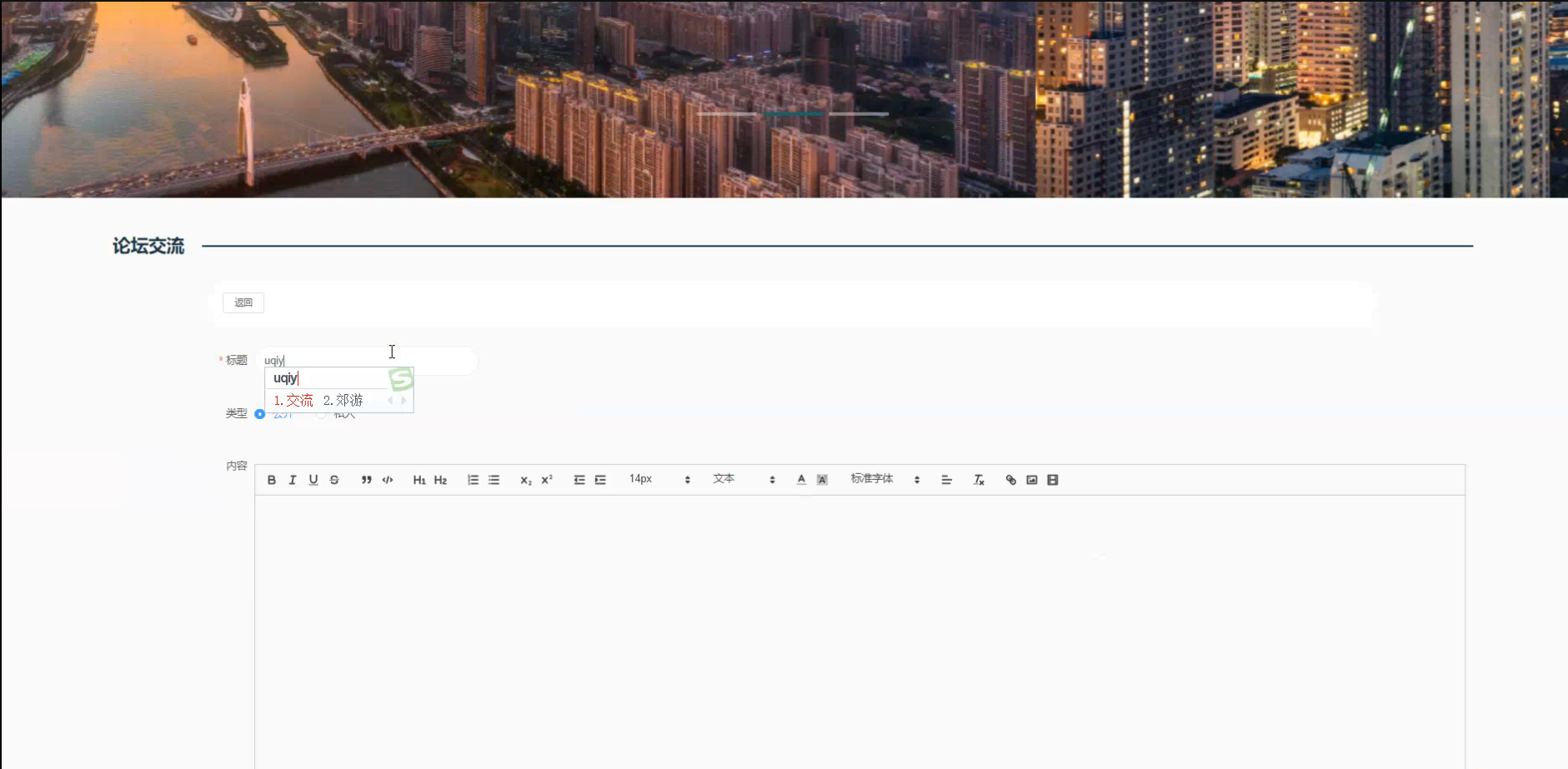Image resolution: width=1568 pixels, height=769 pixels.
Task: Clear text formatting with the Tx icon
Action: tap(979, 480)
